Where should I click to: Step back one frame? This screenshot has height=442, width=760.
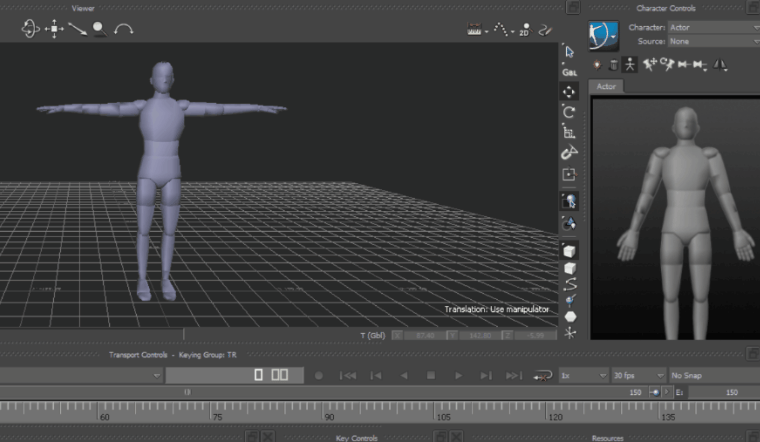click(376, 376)
